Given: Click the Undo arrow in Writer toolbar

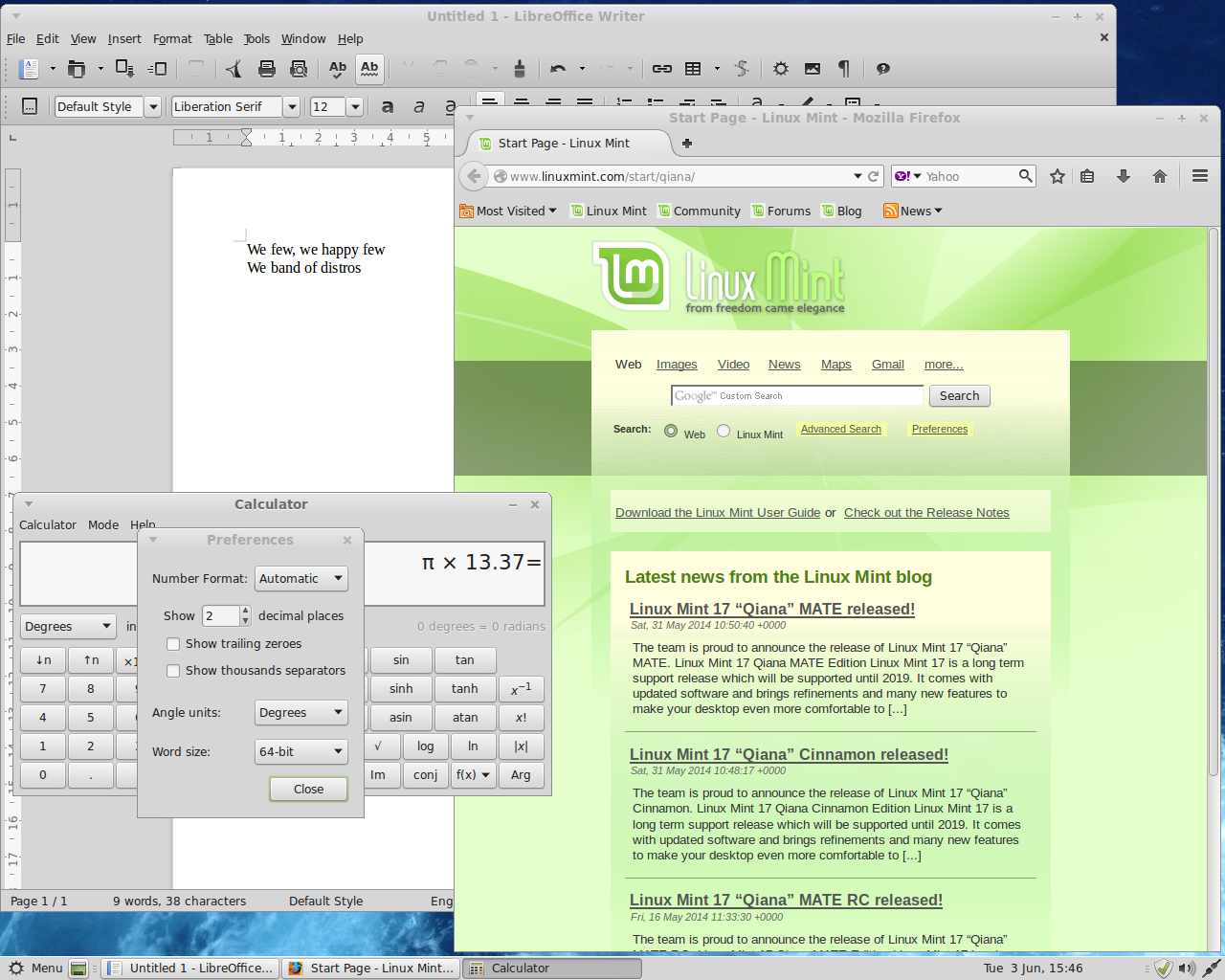Looking at the screenshot, I should pyautogui.click(x=558, y=69).
